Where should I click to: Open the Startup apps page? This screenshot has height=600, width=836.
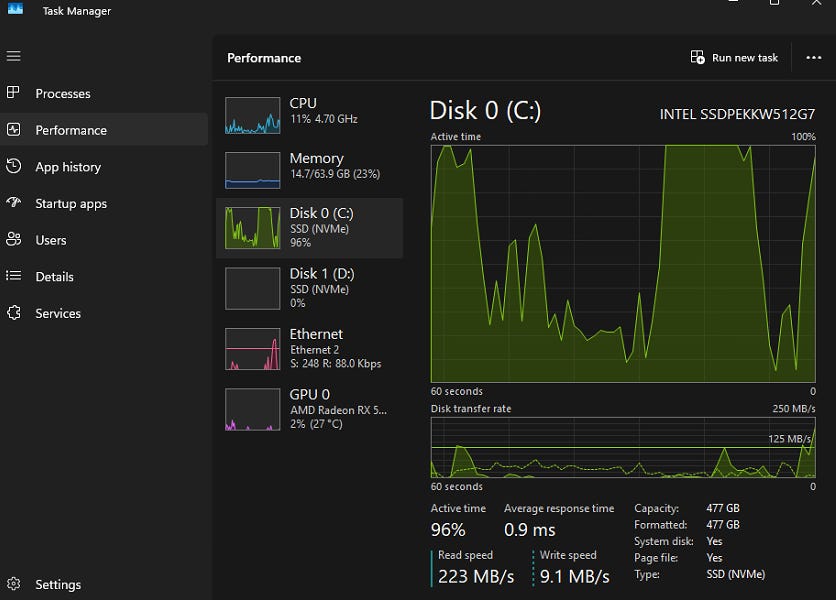pyautogui.click(x=71, y=204)
